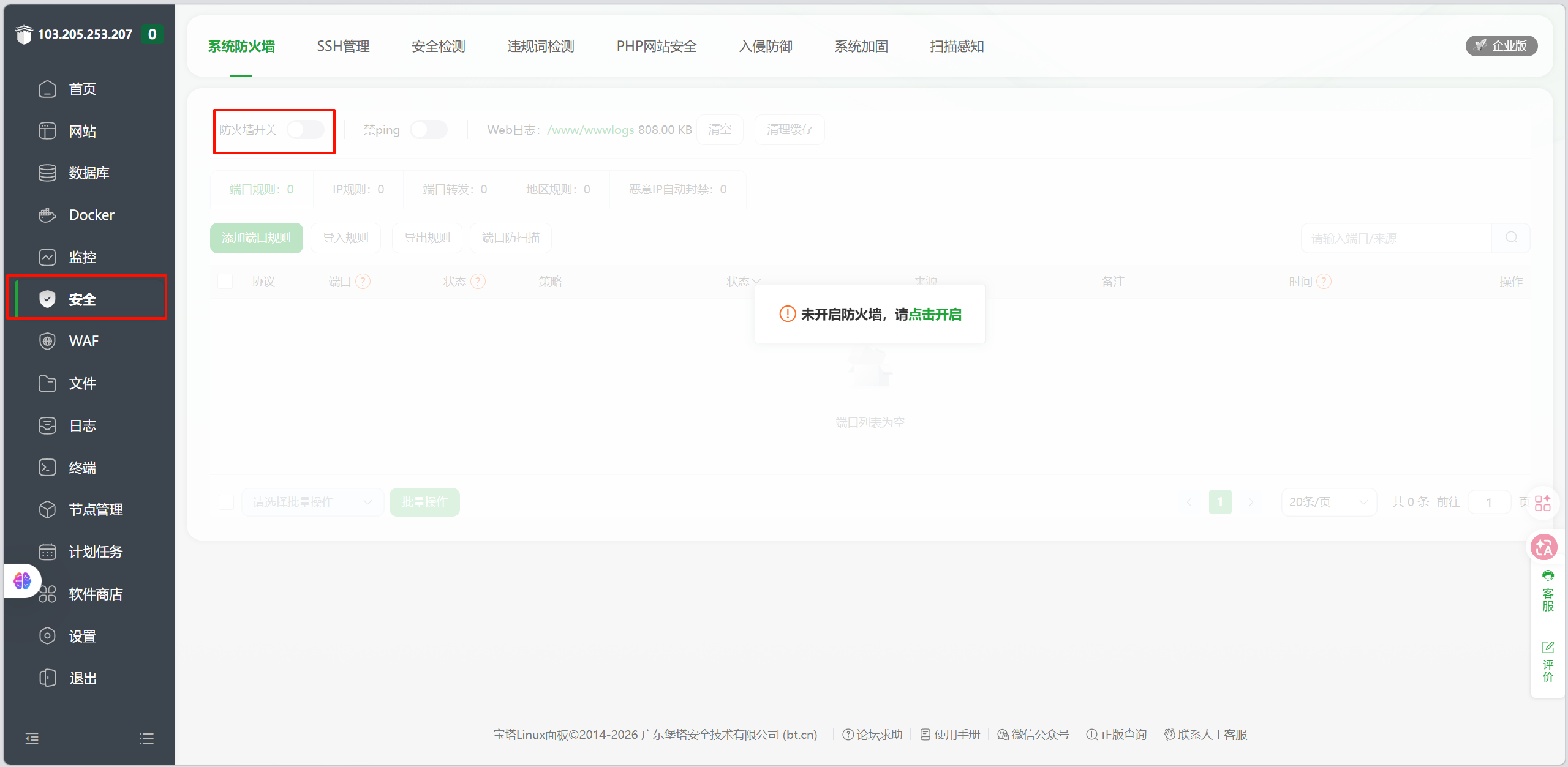Toggle the 防火墙开关 firewall switch
Viewport: 1568px width, 767px height.
point(306,129)
